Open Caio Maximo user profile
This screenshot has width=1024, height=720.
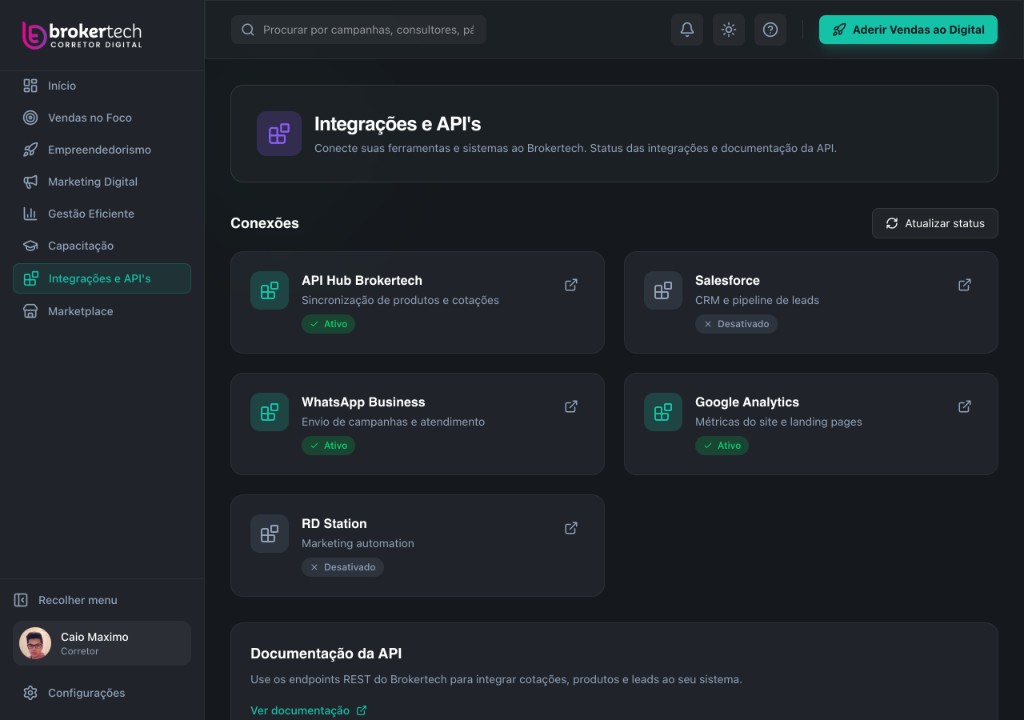[102, 643]
